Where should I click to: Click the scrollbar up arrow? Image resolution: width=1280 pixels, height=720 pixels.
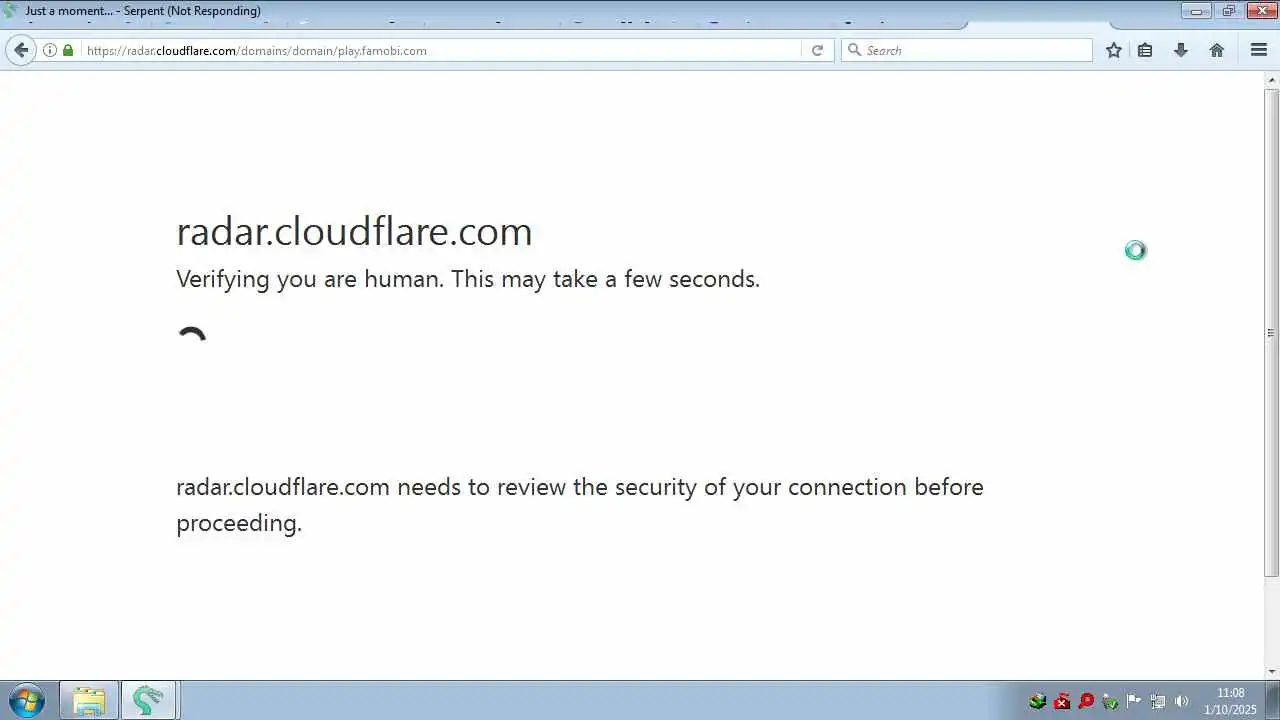tap(1272, 80)
